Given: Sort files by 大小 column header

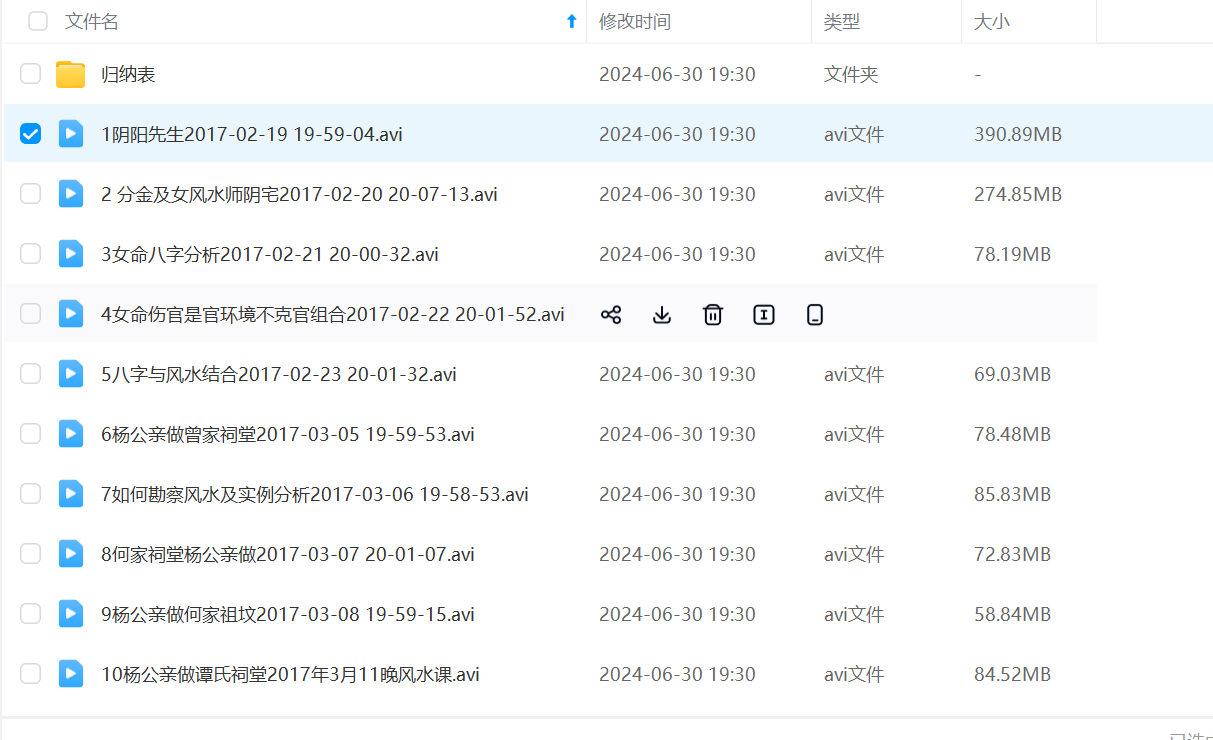Looking at the screenshot, I should coord(991,21).
